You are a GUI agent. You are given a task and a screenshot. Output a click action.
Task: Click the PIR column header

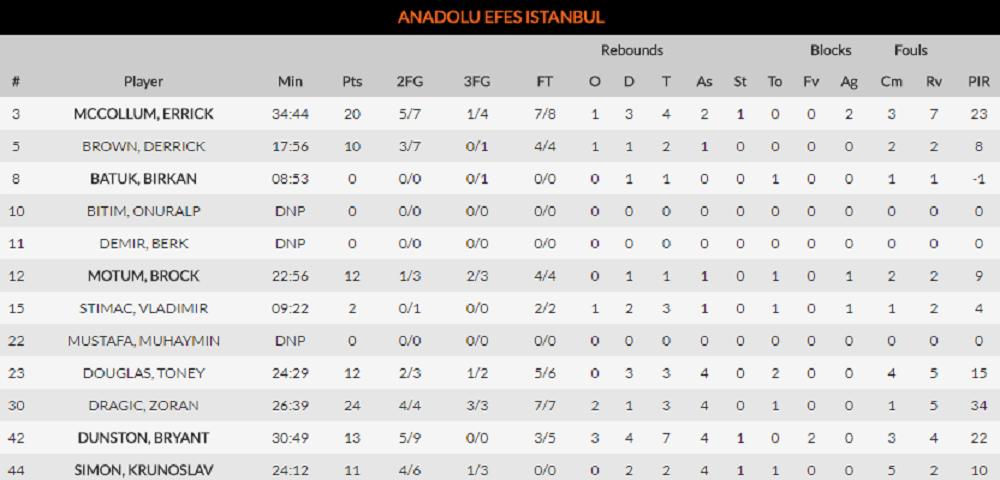pyautogui.click(x=978, y=82)
